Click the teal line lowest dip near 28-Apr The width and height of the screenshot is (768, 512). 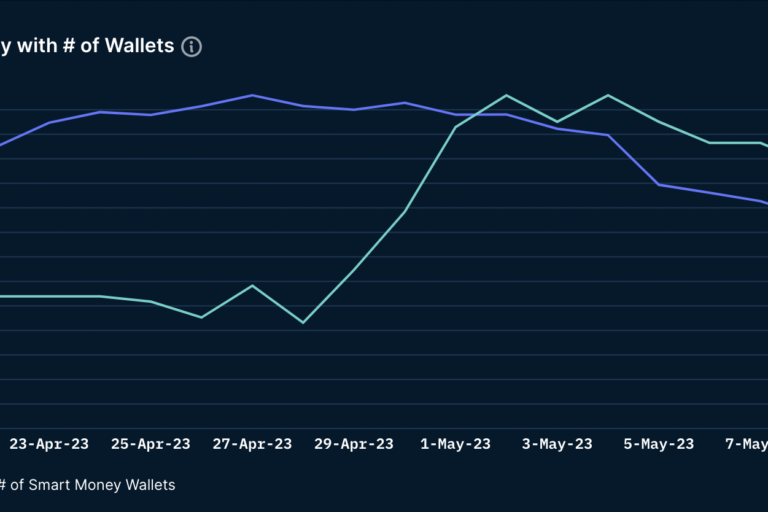pyautogui.click(x=303, y=322)
